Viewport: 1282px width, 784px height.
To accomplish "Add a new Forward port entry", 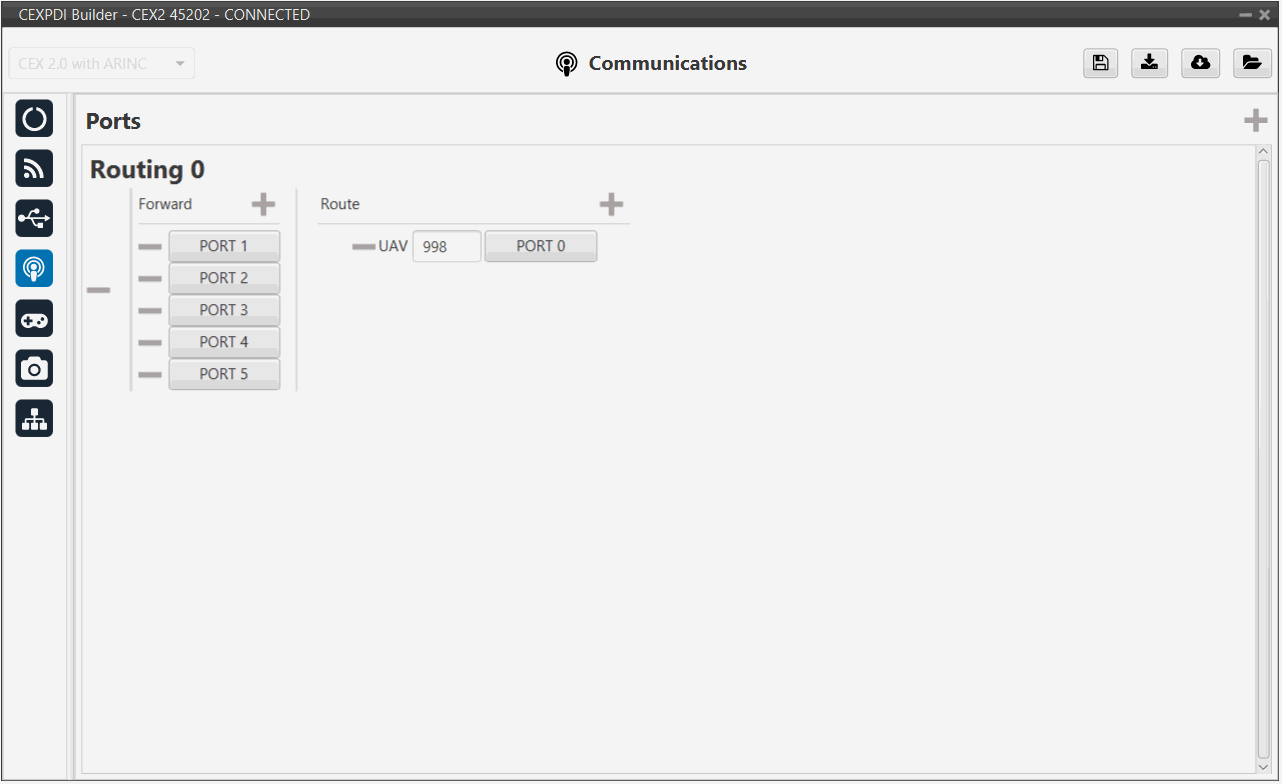I will 263,205.
